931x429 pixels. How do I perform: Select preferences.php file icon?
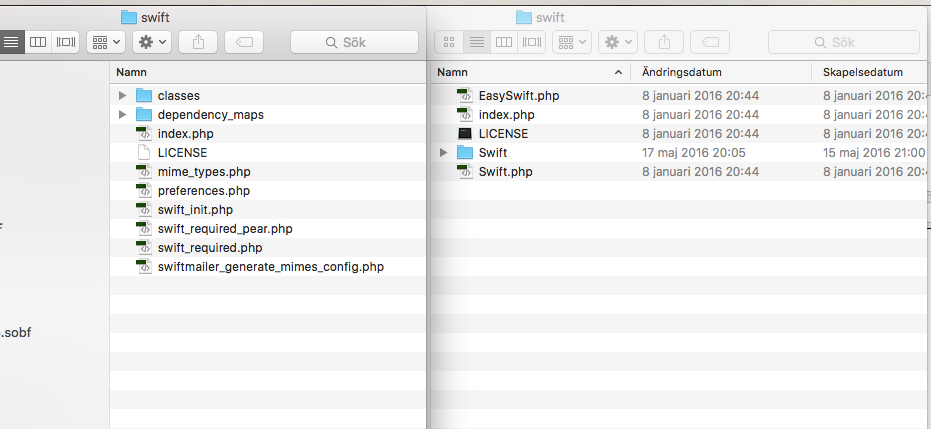[x=144, y=190]
